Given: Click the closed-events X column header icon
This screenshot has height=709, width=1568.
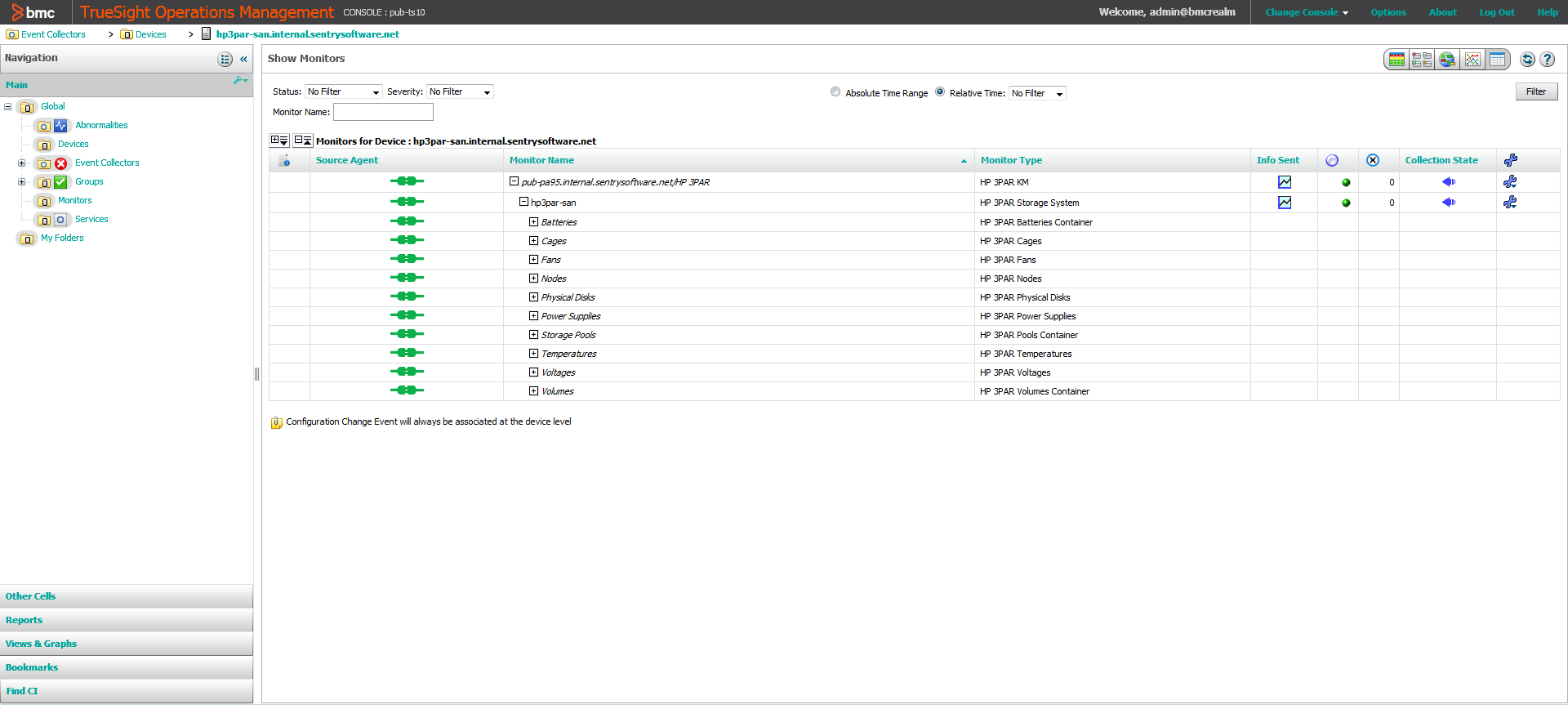Looking at the screenshot, I should (1373, 160).
